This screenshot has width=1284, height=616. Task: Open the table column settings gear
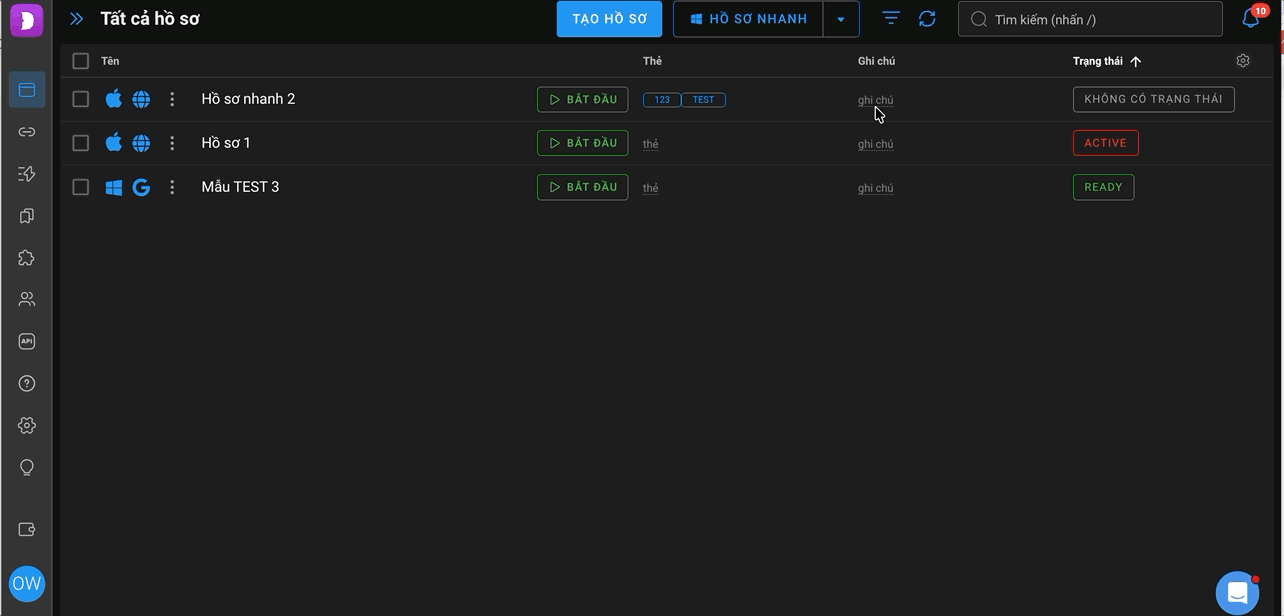pos(1243,61)
